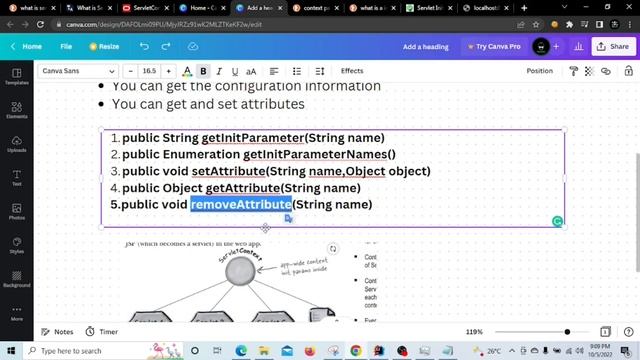
Task: Open the help question mark
Action: point(629,332)
